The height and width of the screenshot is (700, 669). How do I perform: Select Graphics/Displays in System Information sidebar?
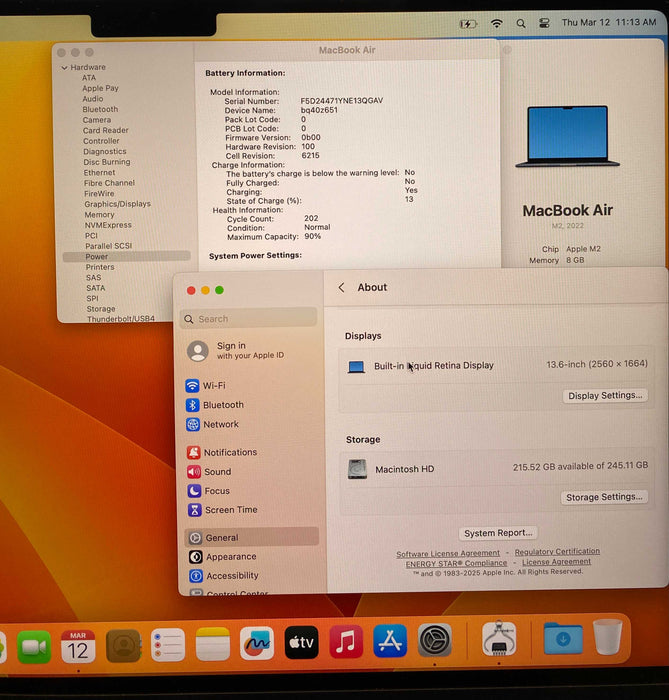[x=118, y=204]
